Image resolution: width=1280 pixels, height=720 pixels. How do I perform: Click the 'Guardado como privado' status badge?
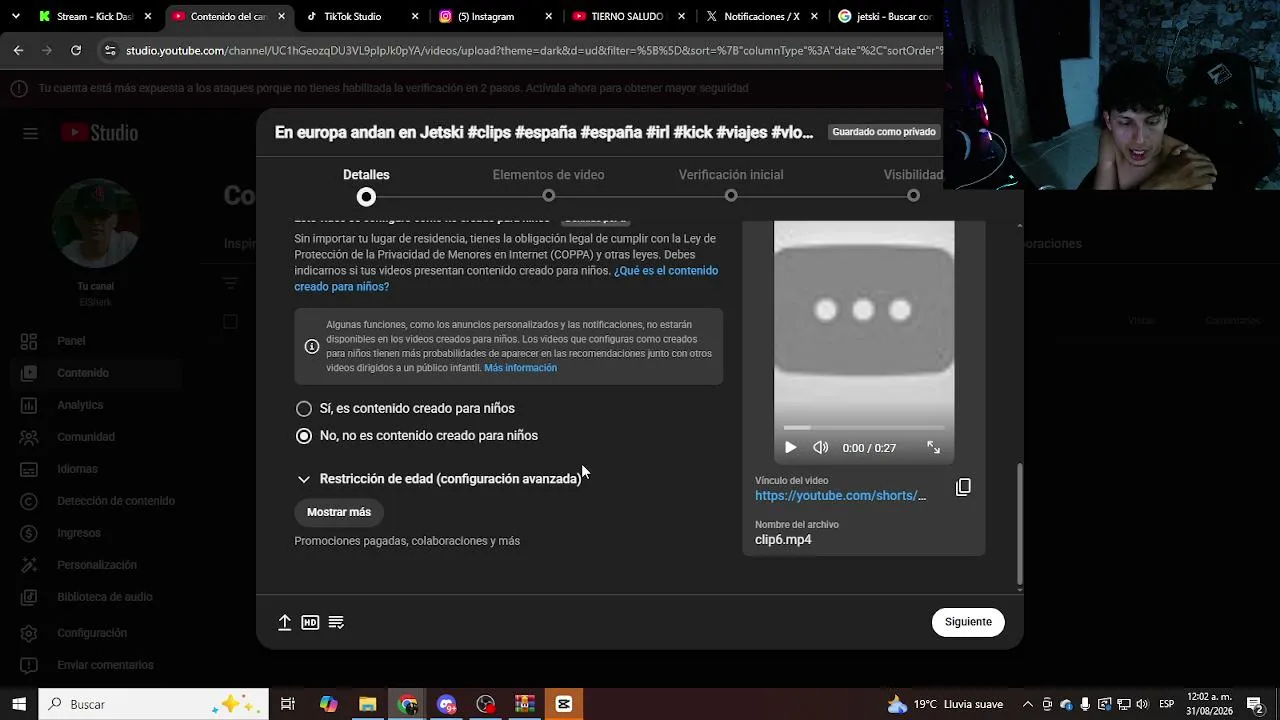pyautogui.click(x=884, y=132)
